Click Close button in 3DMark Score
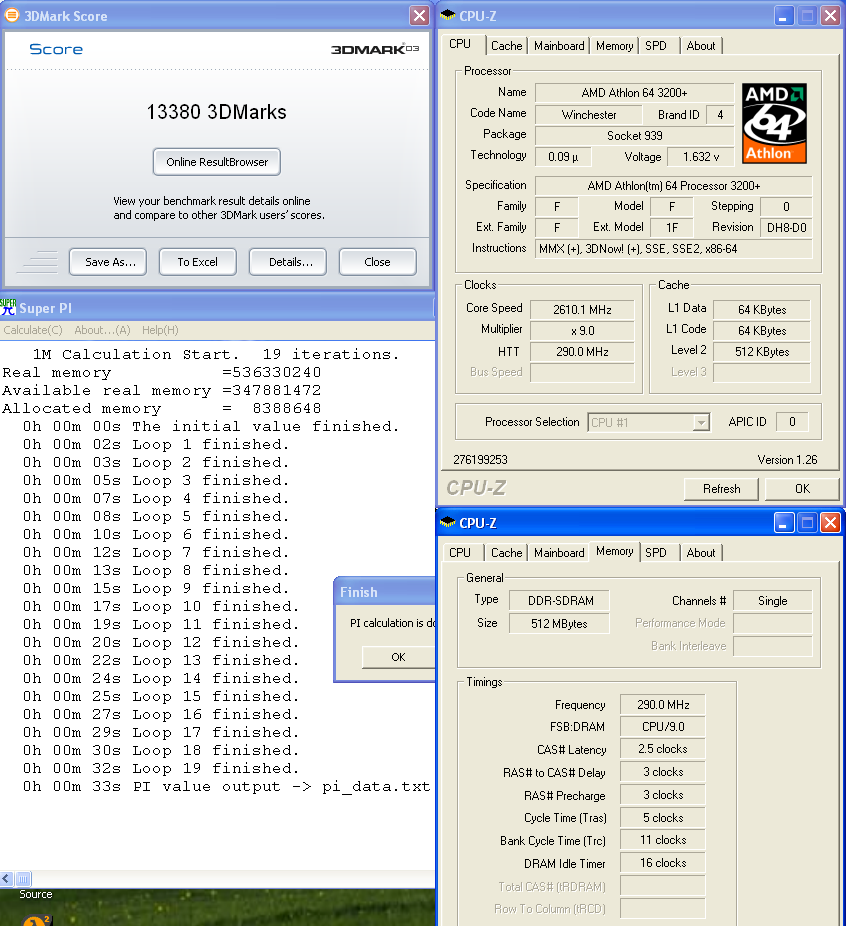Image resolution: width=846 pixels, height=926 pixels. (x=378, y=262)
